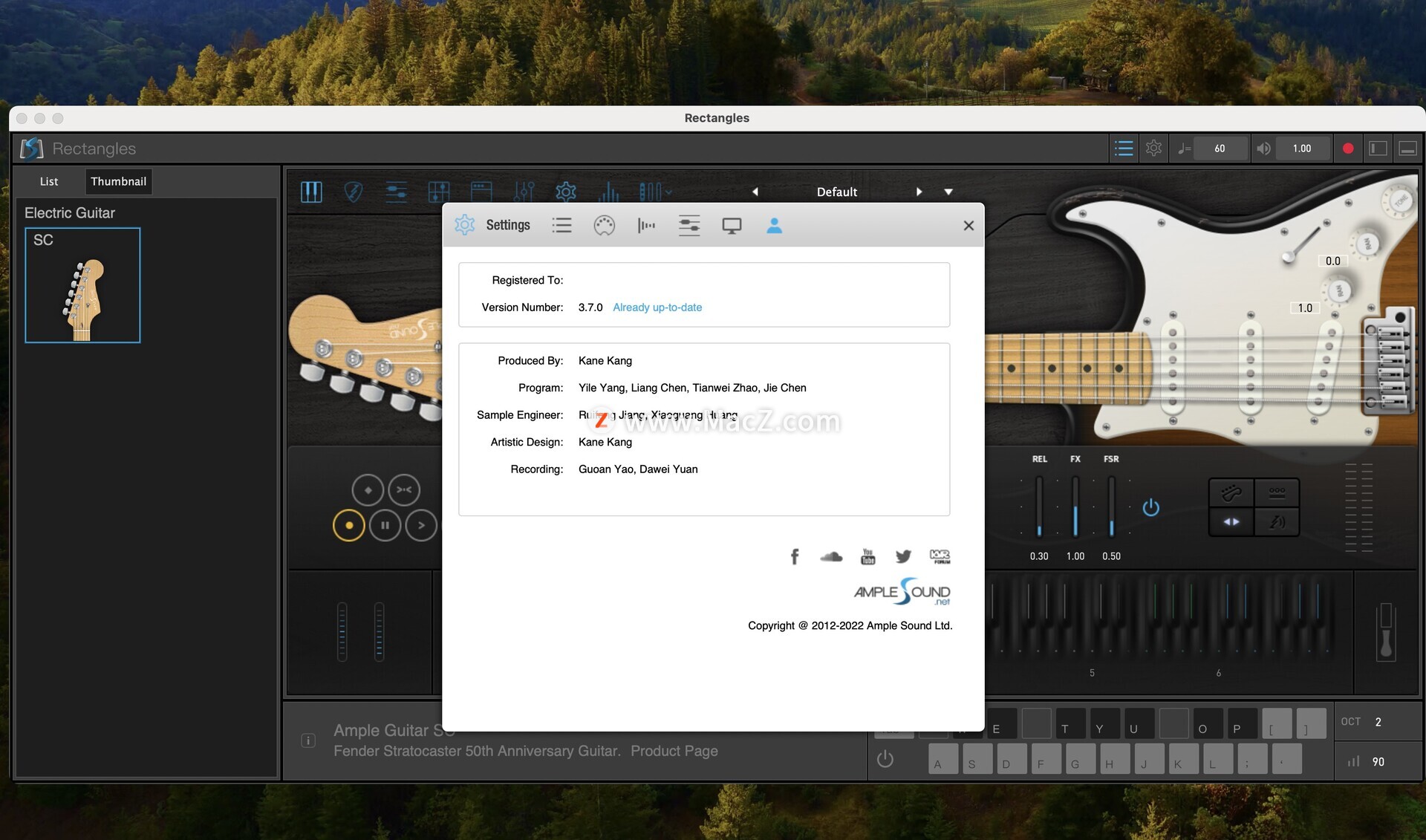Switch to the List tab

49,181
